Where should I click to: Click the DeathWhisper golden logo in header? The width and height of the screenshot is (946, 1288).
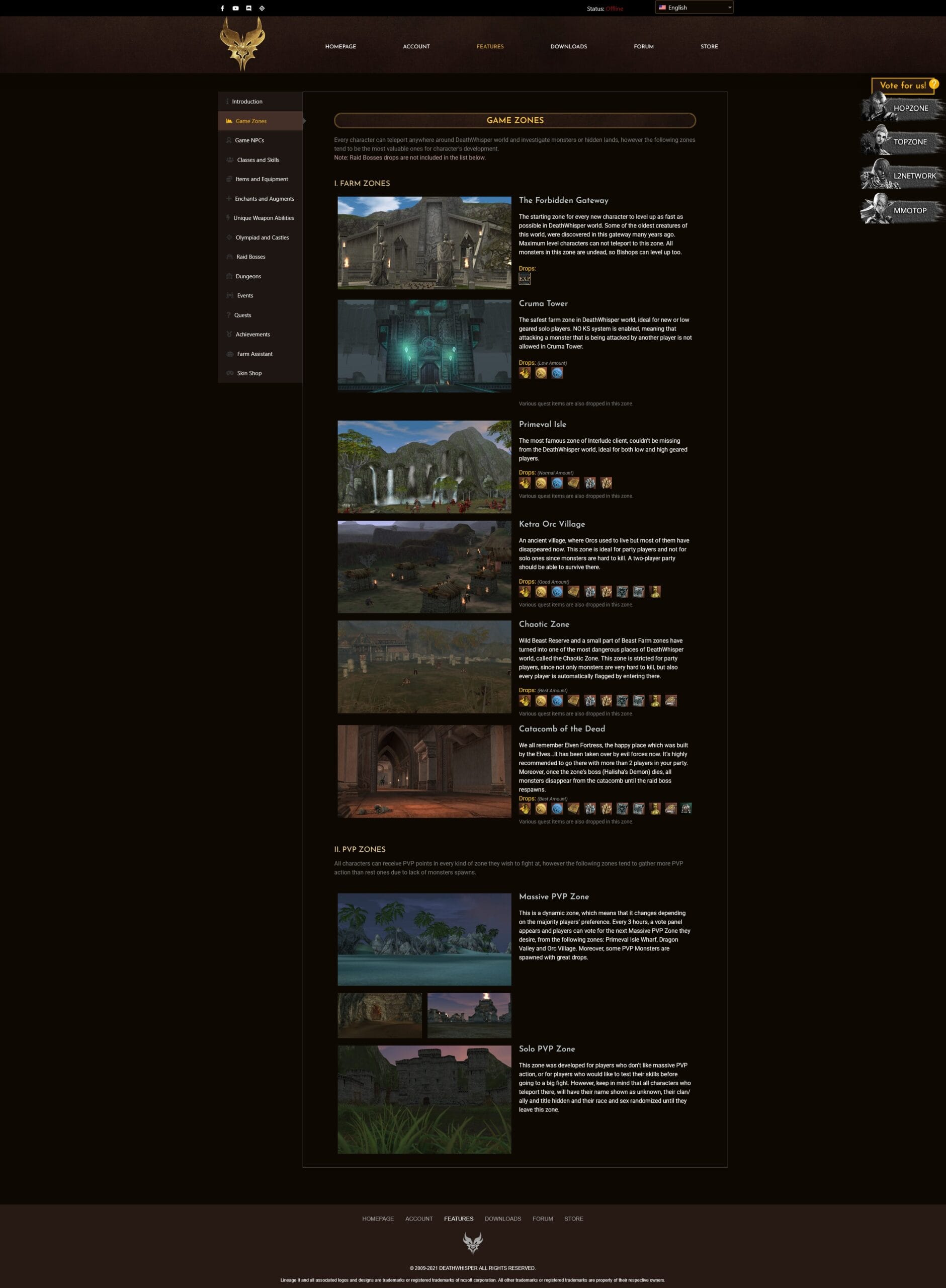[242, 44]
